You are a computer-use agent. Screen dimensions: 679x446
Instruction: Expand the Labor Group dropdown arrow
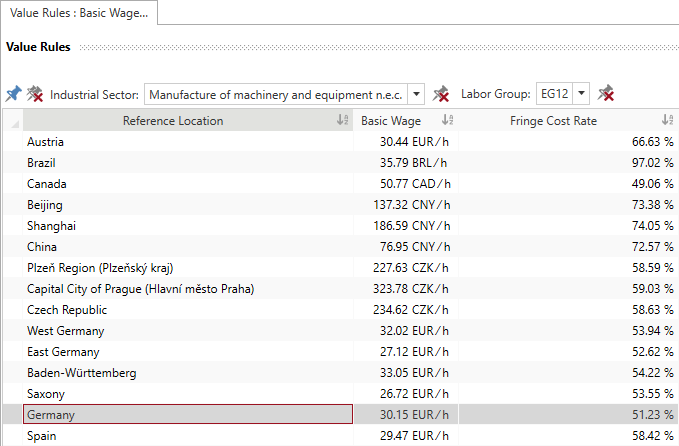[x=581, y=94]
